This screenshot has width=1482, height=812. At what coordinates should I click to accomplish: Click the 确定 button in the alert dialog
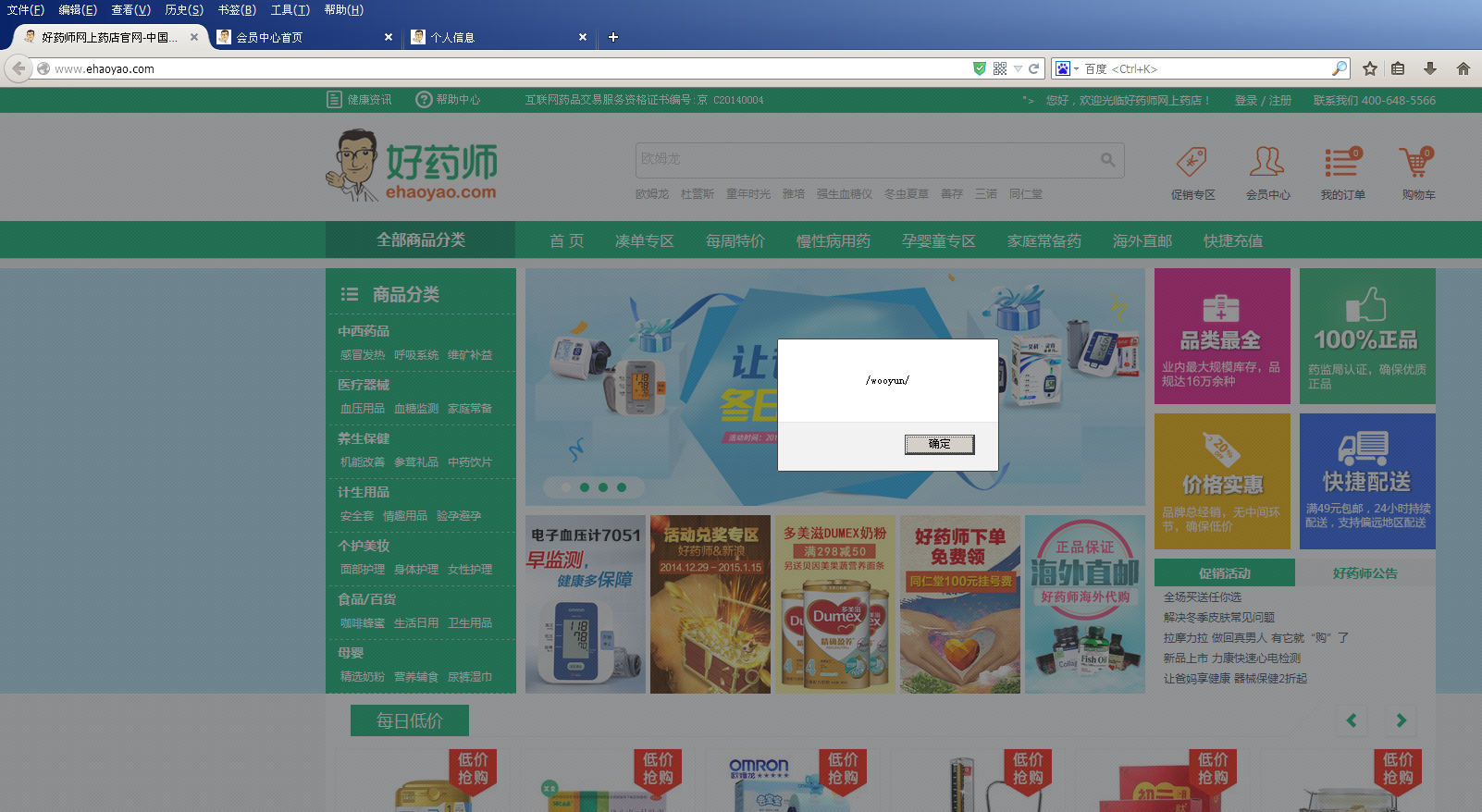pyautogui.click(x=939, y=444)
